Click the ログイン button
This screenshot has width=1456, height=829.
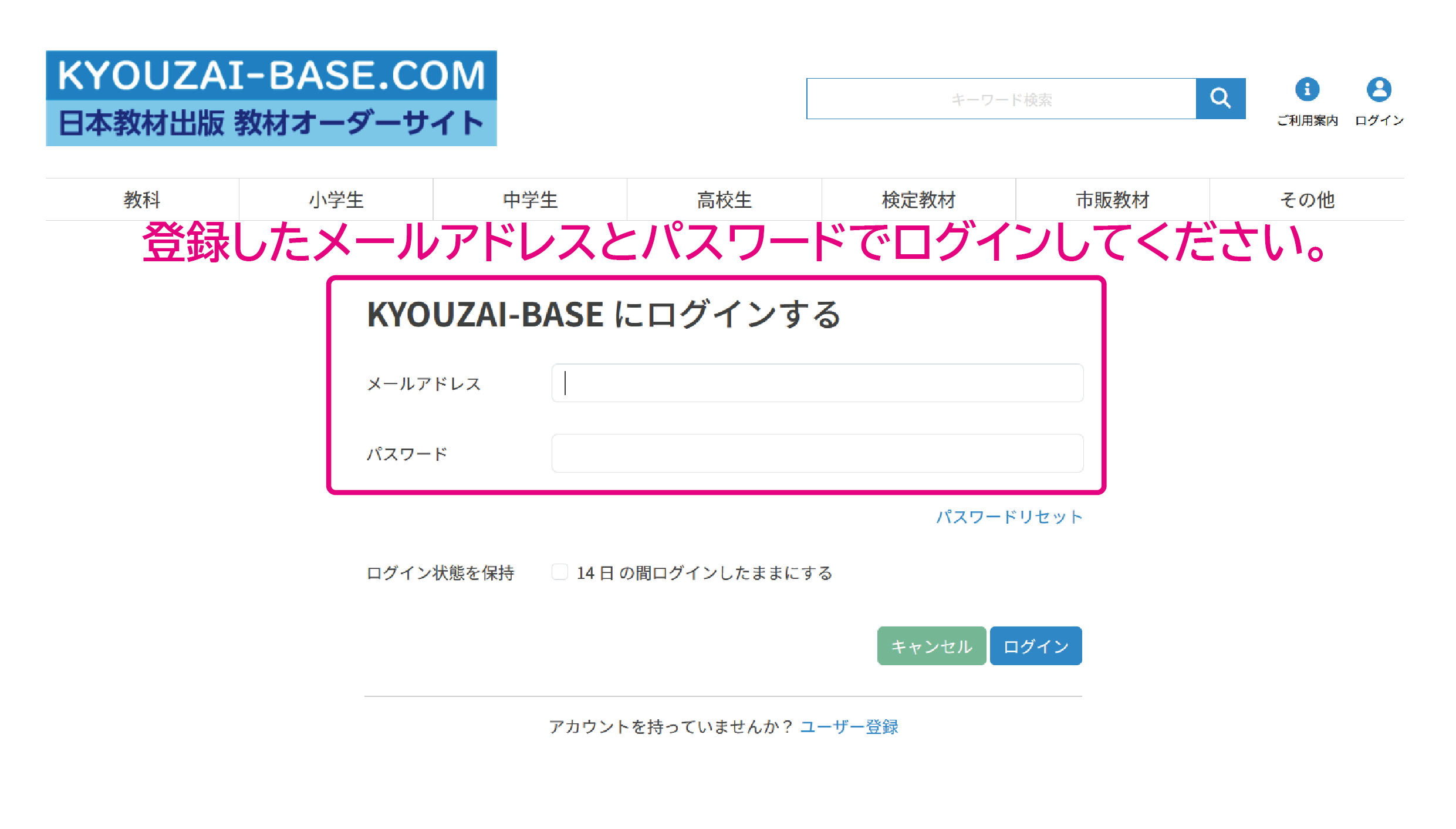pos(1035,646)
